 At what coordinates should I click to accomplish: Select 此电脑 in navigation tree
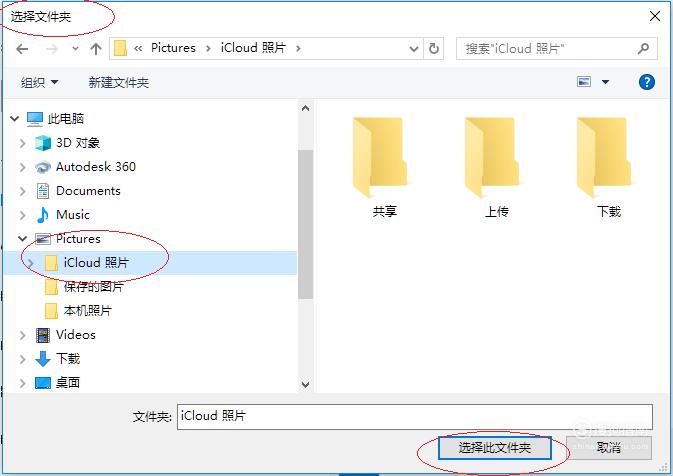pyautogui.click(x=65, y=118)
